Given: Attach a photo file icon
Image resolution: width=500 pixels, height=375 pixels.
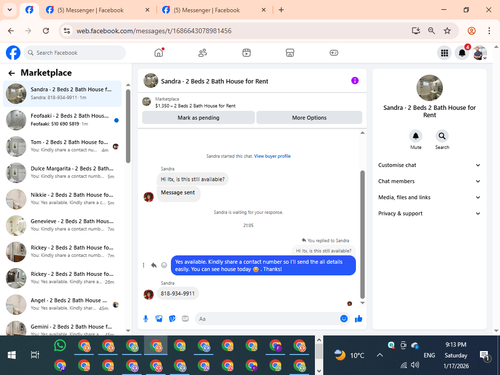Looking at the screenshot, I should point(159,319).
